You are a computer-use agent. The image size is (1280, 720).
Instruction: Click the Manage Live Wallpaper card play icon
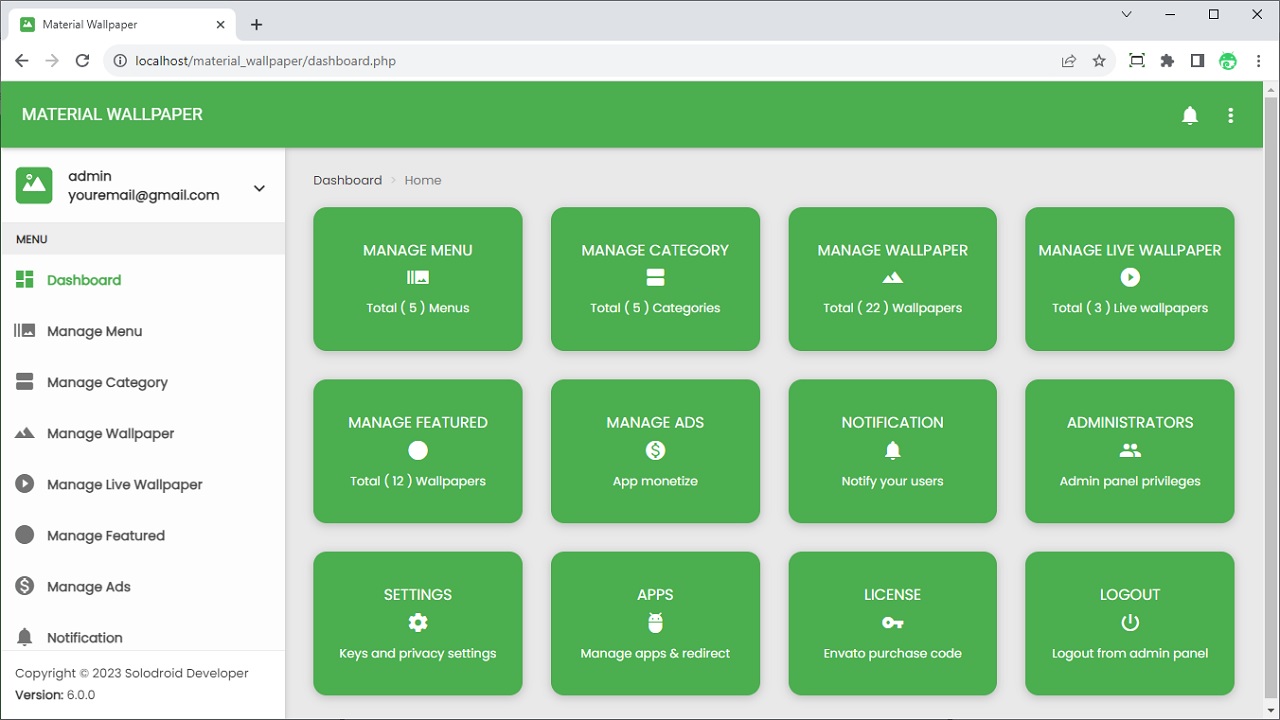click(1130, 278)
